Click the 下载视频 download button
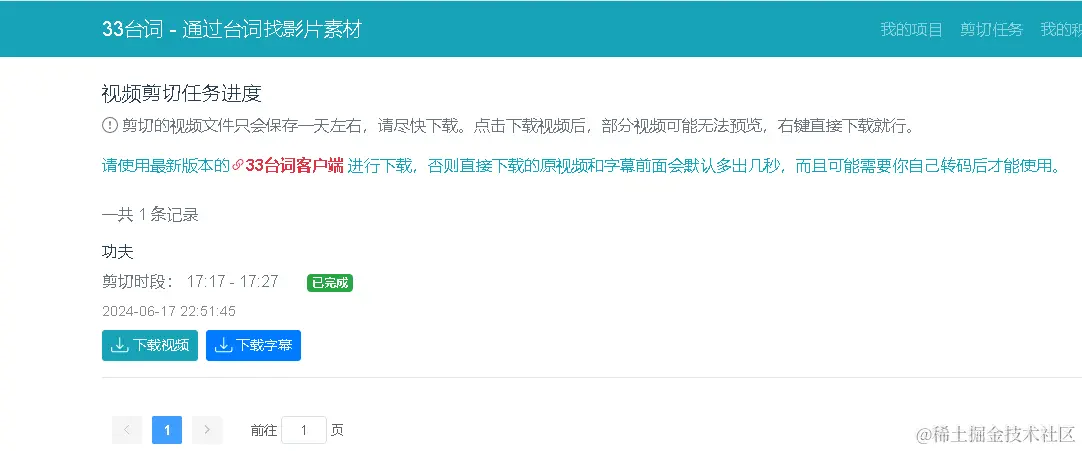Image resolution: width=1082 pixels, height=451 pixels. pyautogui.click(x=150, y=345)
